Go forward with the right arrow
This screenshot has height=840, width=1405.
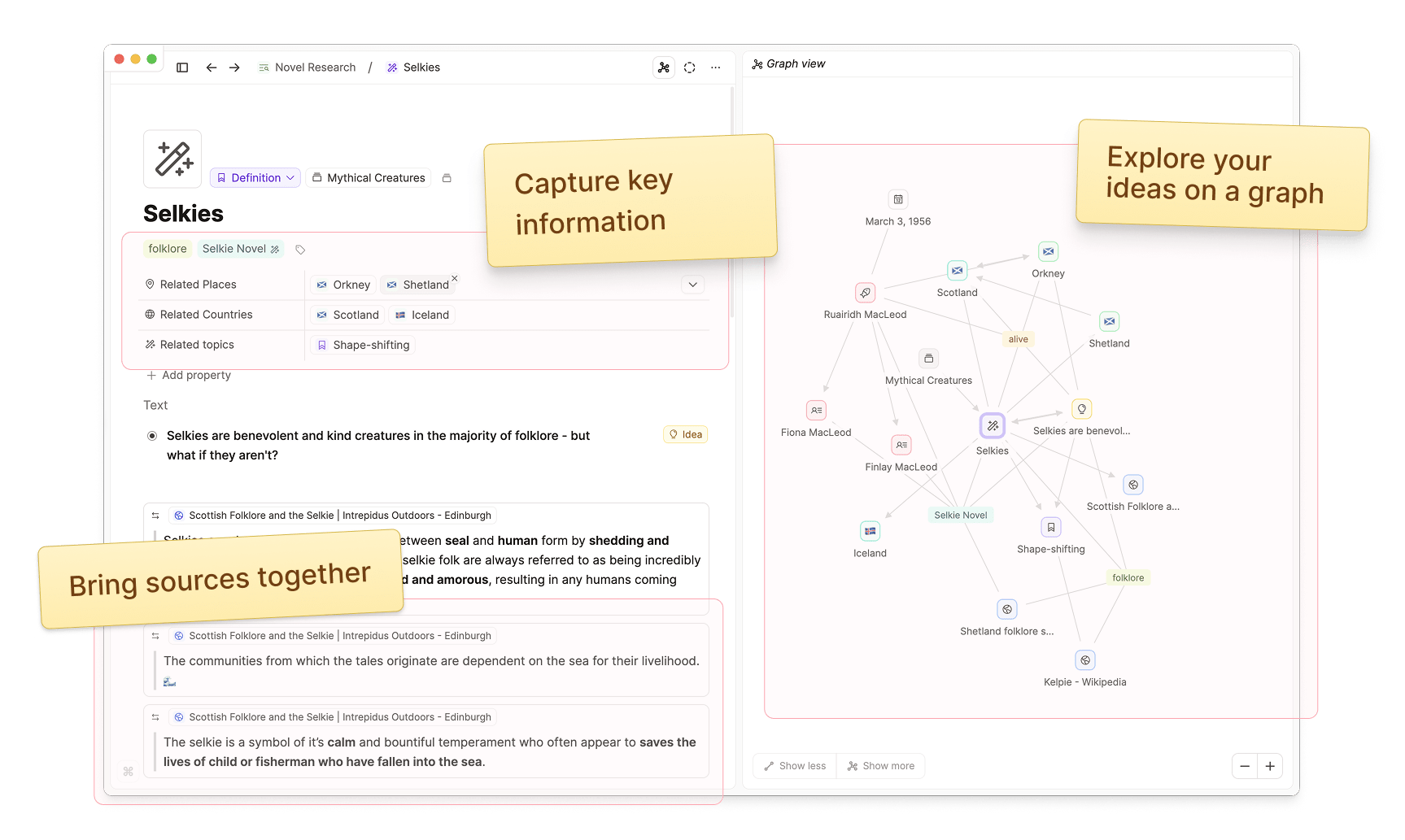(234, 67)
